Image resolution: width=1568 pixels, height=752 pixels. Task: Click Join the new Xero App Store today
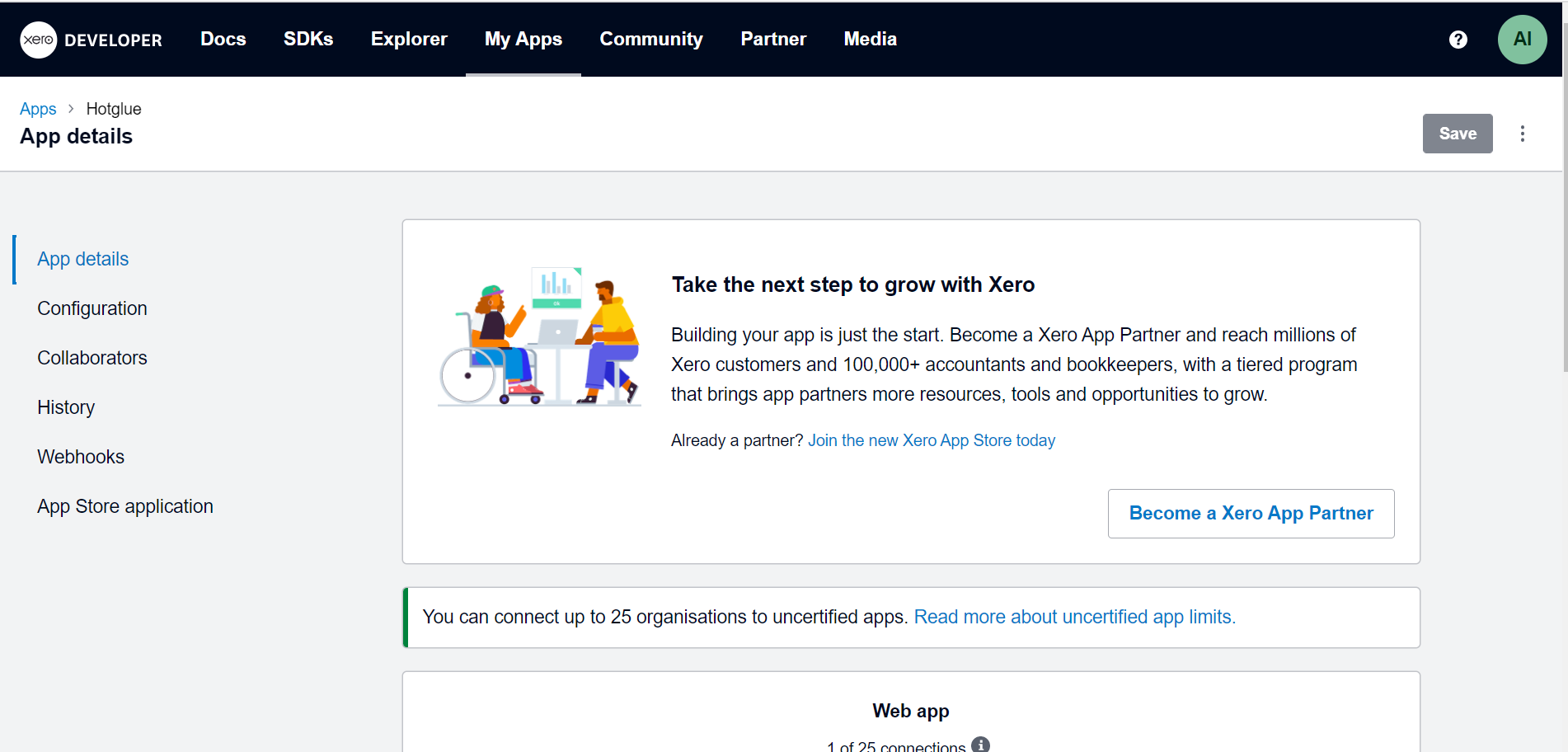coord(932,440)
